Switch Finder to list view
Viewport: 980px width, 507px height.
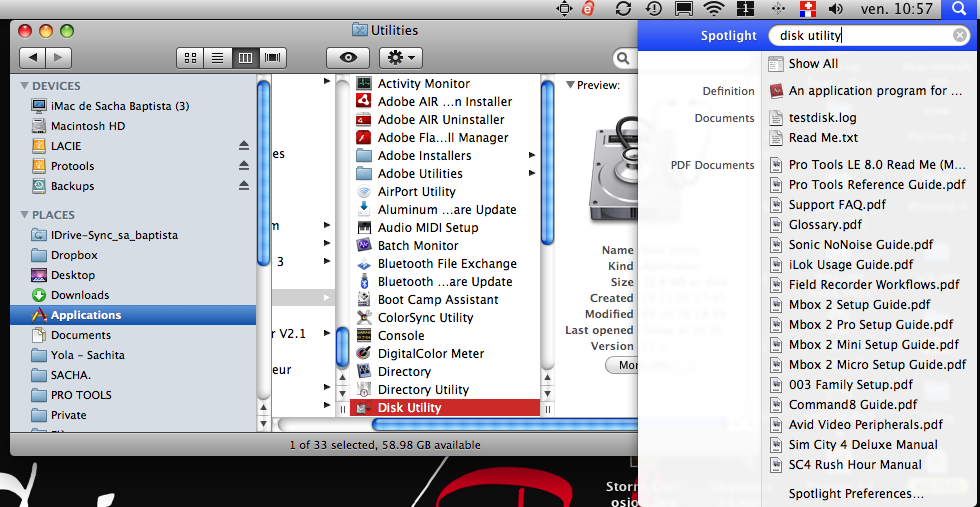click(218, 58)
